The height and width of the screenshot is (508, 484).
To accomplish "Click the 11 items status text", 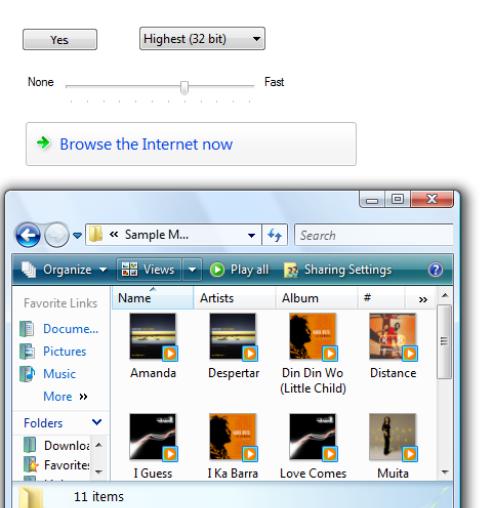I will pyautogui.click(x=99, y=497).
